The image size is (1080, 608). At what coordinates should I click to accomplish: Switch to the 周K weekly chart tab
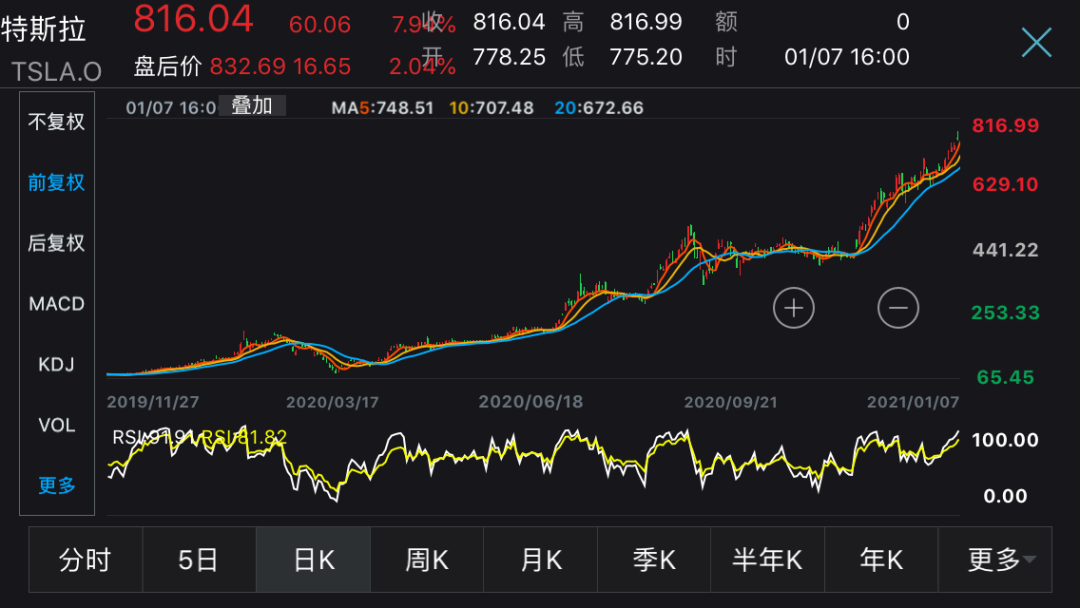[426, 560]
